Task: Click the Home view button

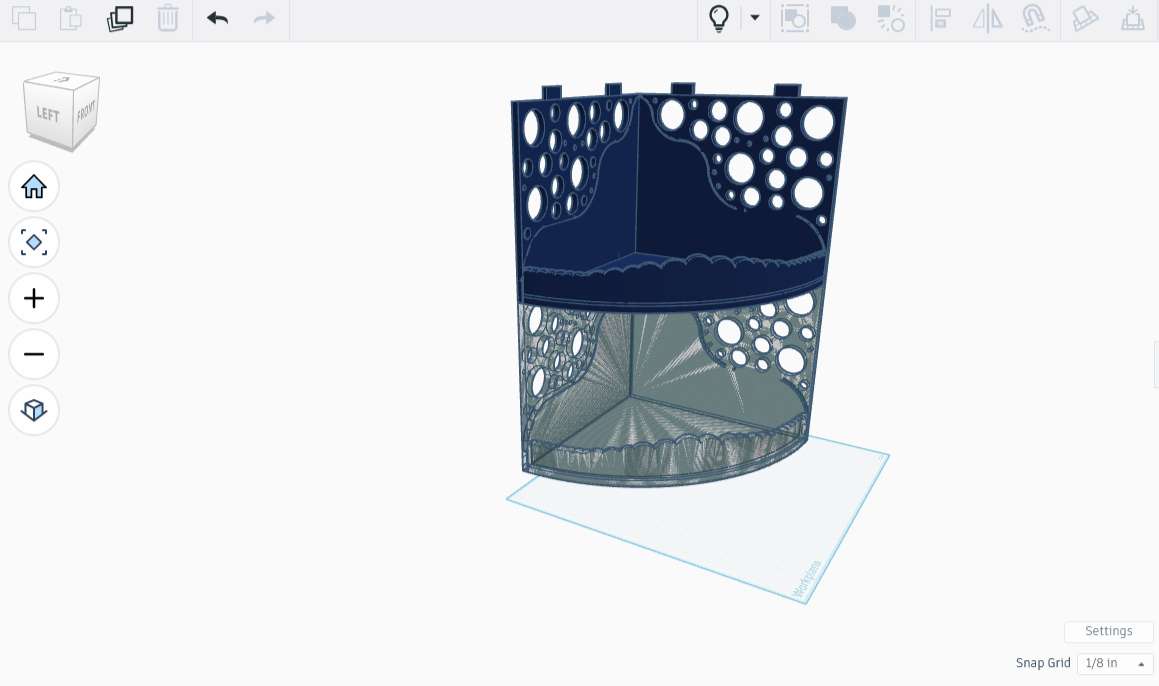Action: [34, 186]
